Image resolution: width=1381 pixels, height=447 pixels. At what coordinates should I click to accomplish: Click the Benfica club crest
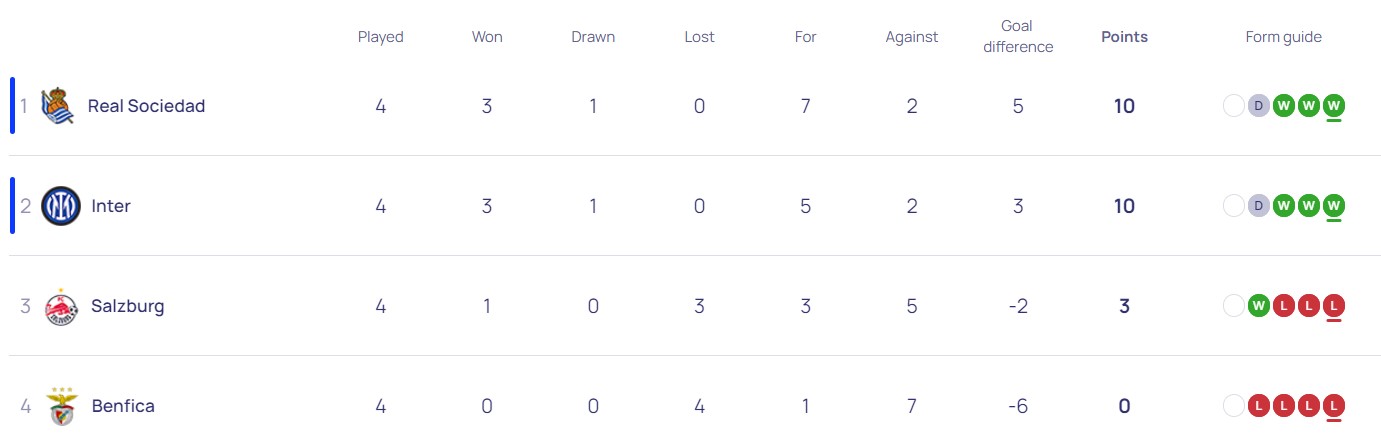(x=60, y=406)
